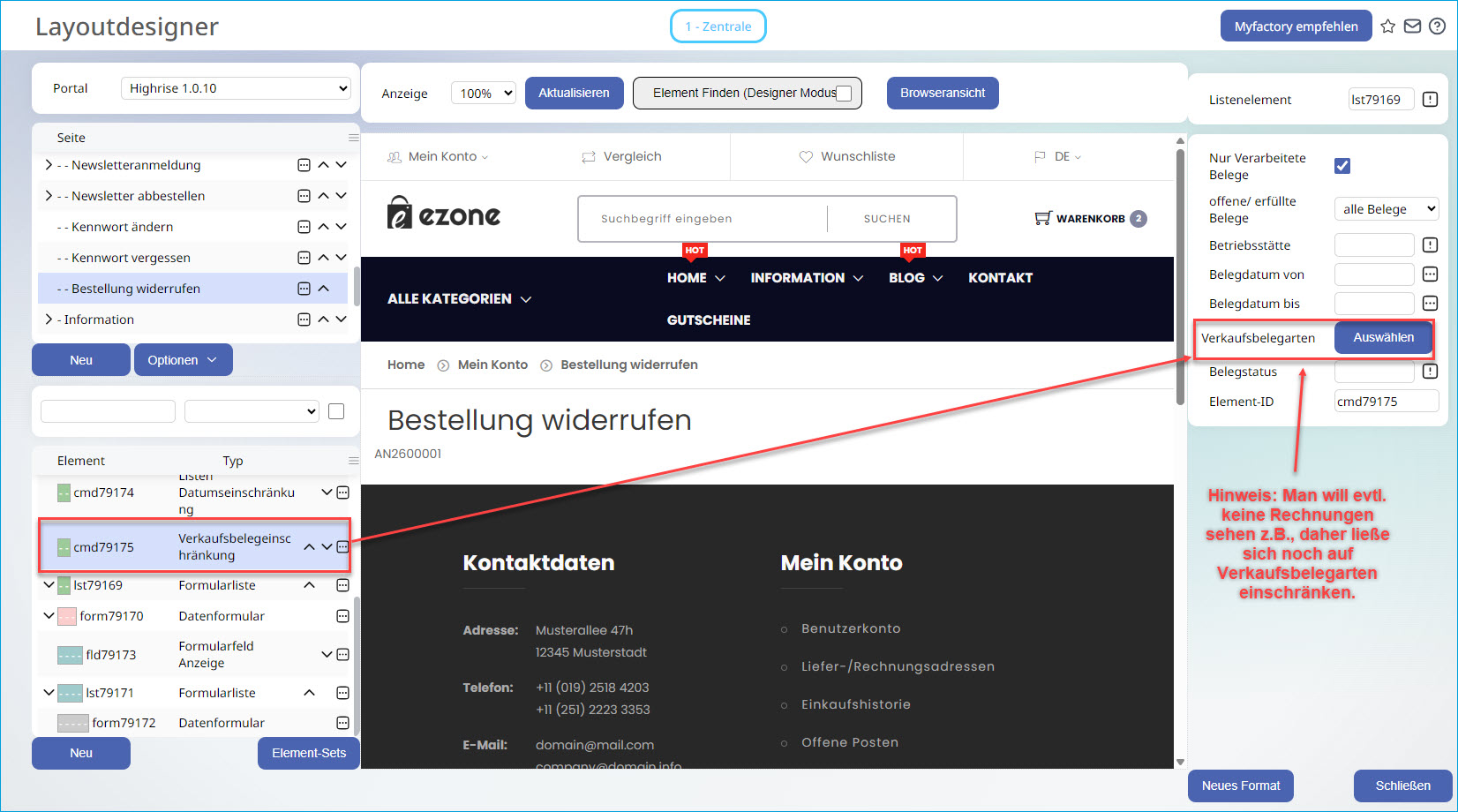The image size is (1458, 812).
Task: Move cmd79175 element up
Action: [309, 547]
